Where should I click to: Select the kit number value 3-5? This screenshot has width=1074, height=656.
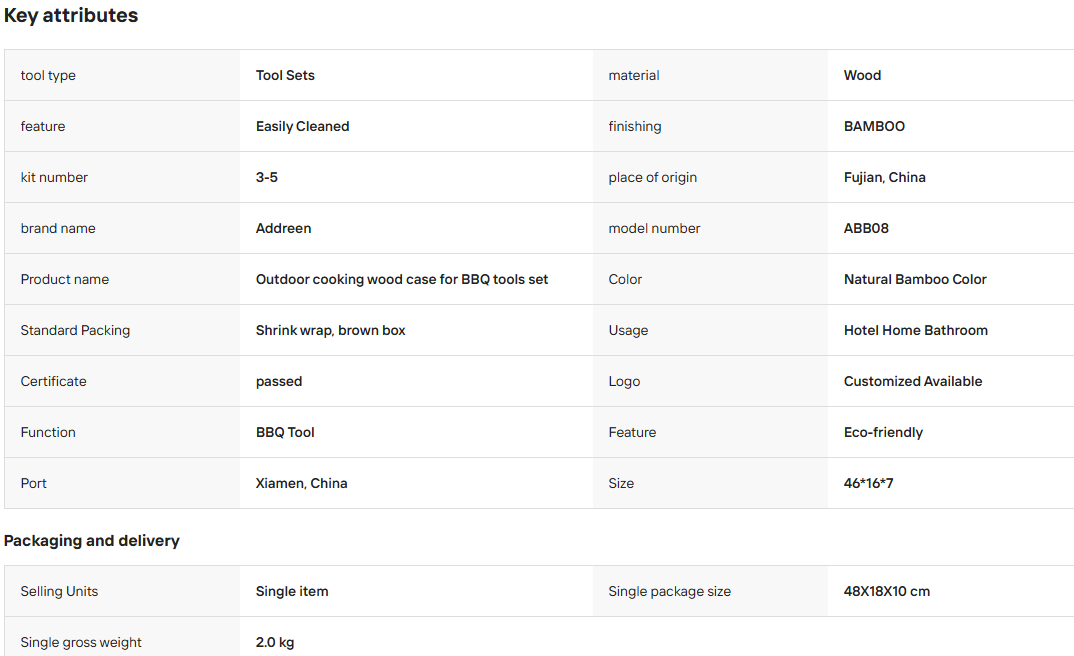pos(266,177)
